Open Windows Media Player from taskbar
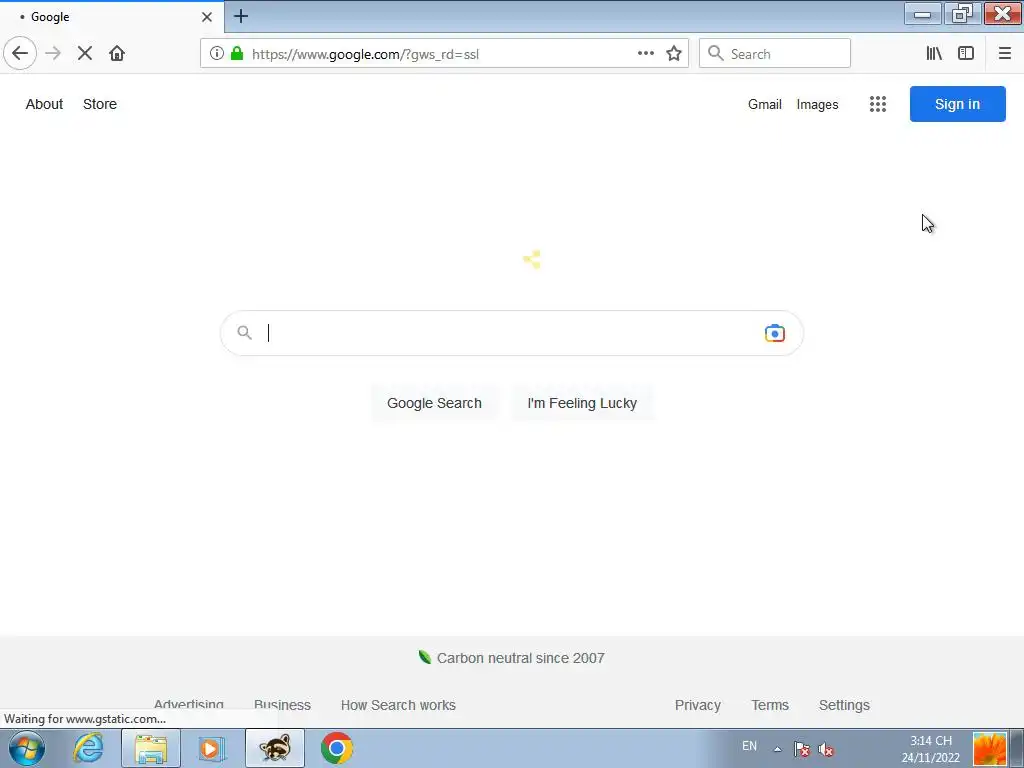Screen dimensions: 1024x768 click(212, 748)
